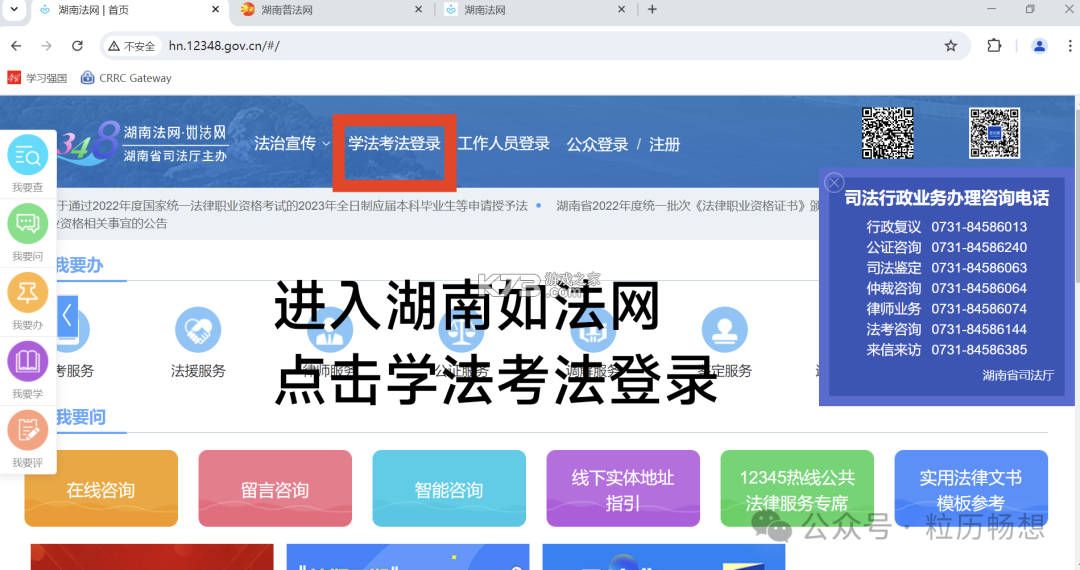This screenshot has height=570, width=1080.
Task: Click 司法鉴定 0731-84586063 entry
Action: coord(946,268)
